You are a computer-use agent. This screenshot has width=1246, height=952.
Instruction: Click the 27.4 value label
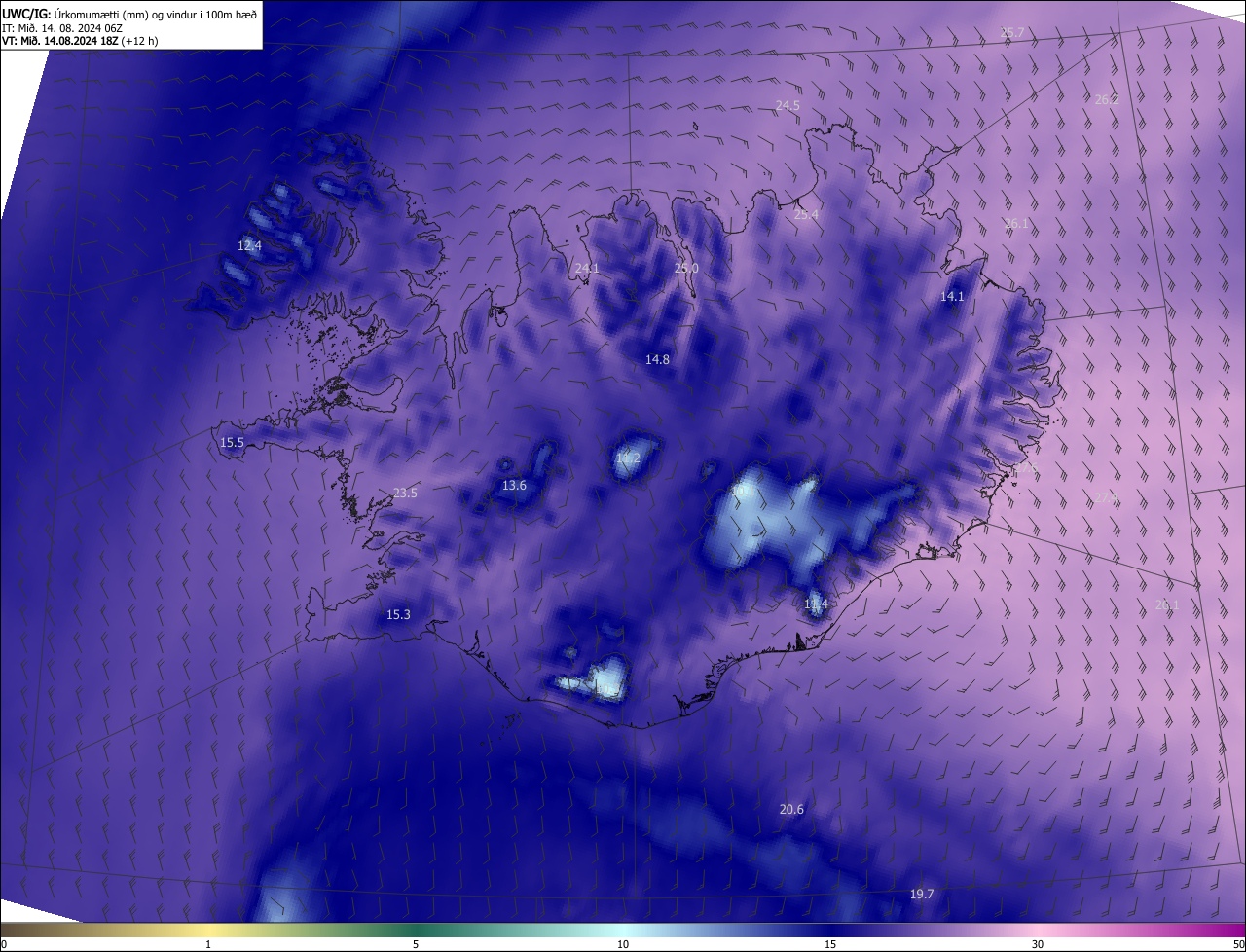pos(1107,497)
